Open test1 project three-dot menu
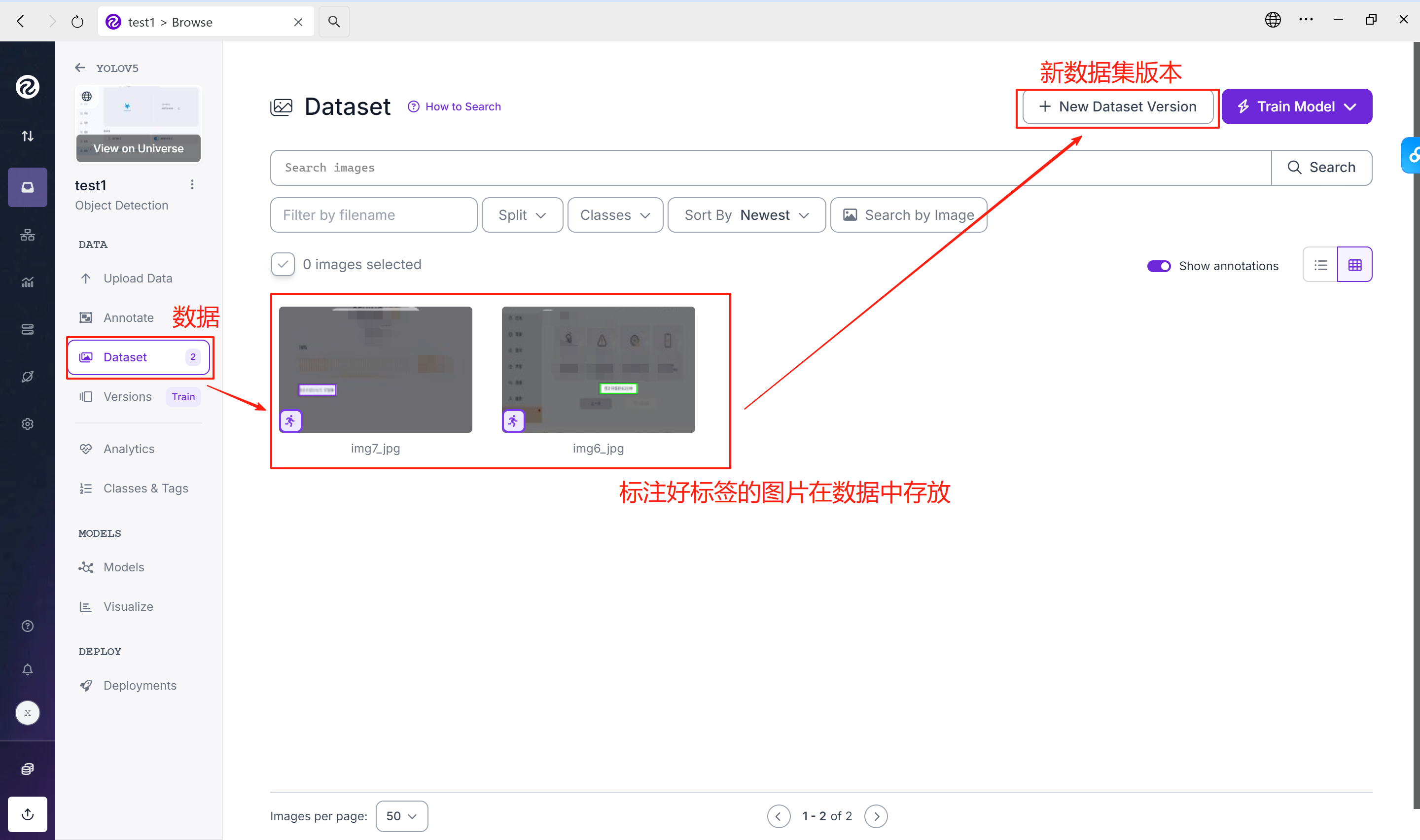This screenshot has height=840, width=1420. [x=192, y=184]
